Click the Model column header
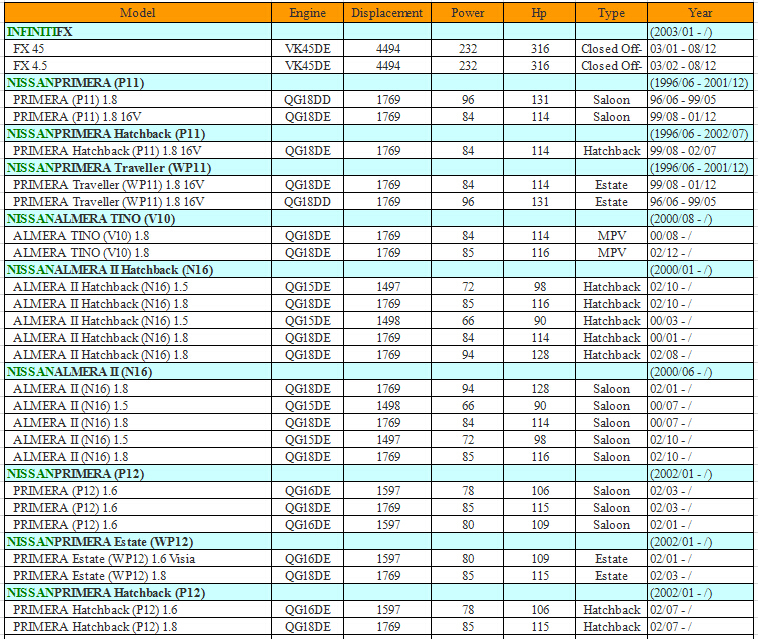This screenshot has width=758, height=639. (x=138, y=13)
